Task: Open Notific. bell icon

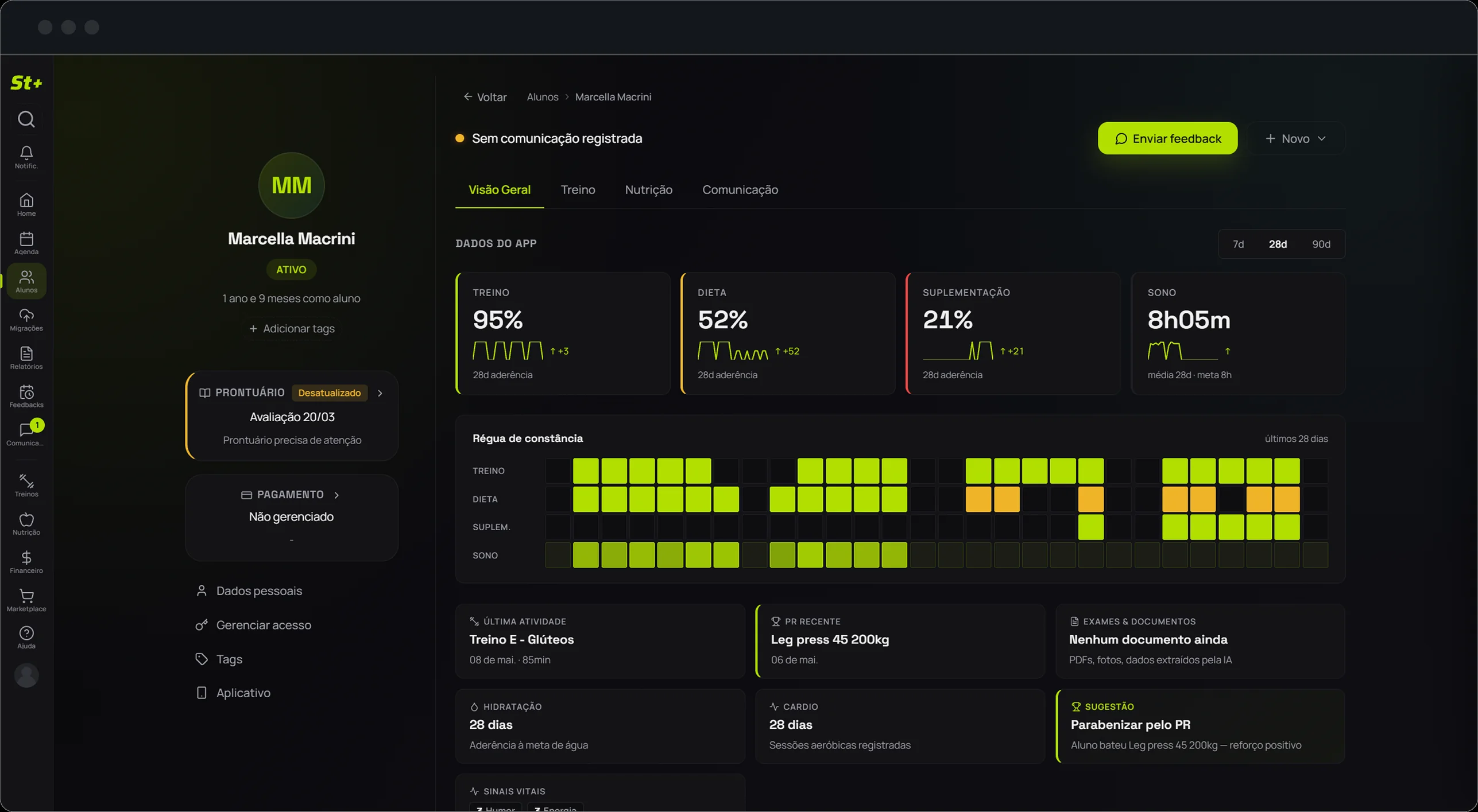Action: click(x=26, y=157)
